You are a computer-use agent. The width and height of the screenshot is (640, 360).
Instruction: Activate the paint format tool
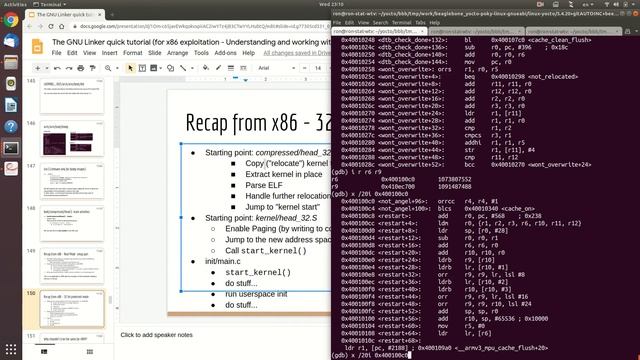[93, 68]
